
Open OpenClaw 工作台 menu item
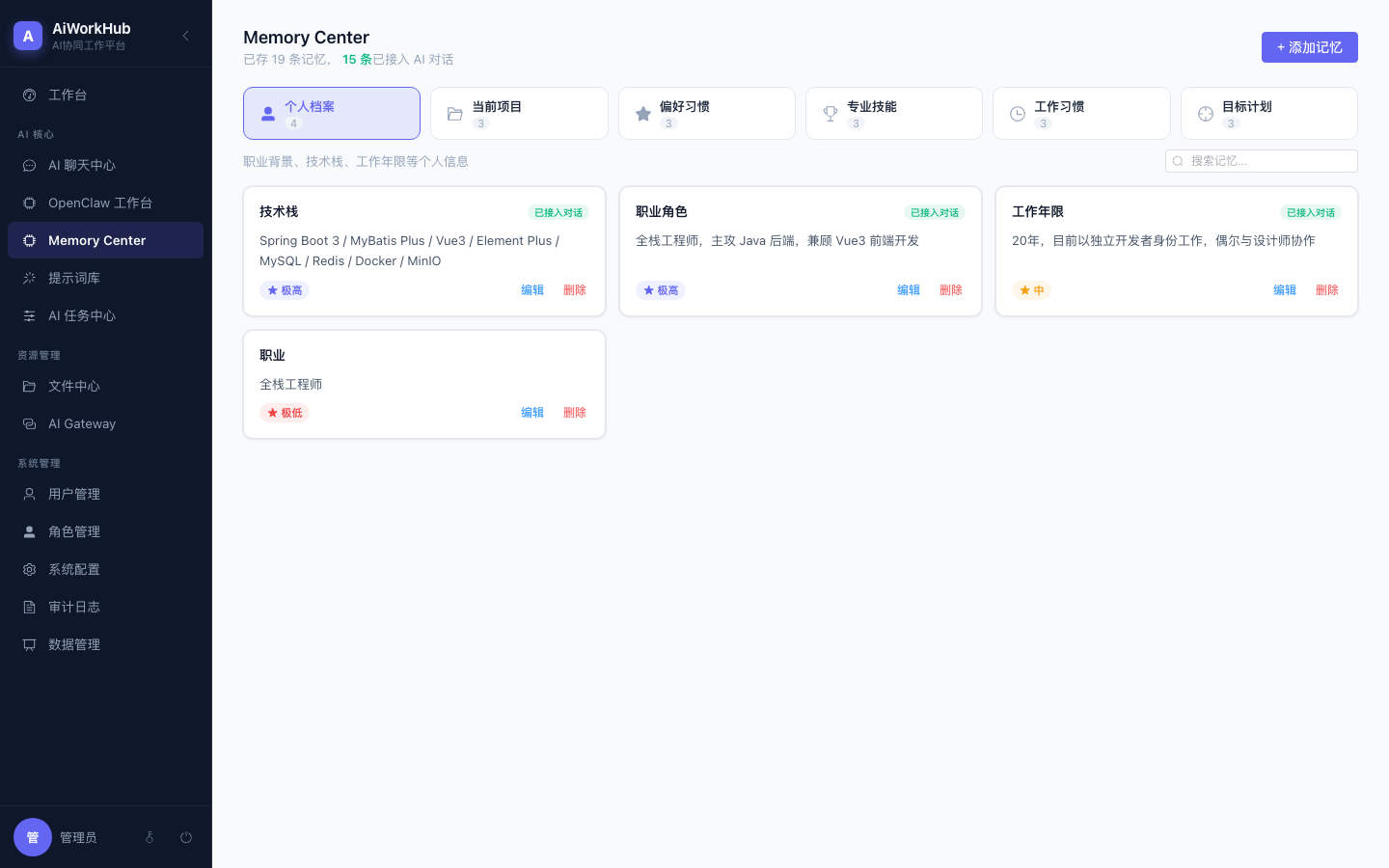pos(105,203)
